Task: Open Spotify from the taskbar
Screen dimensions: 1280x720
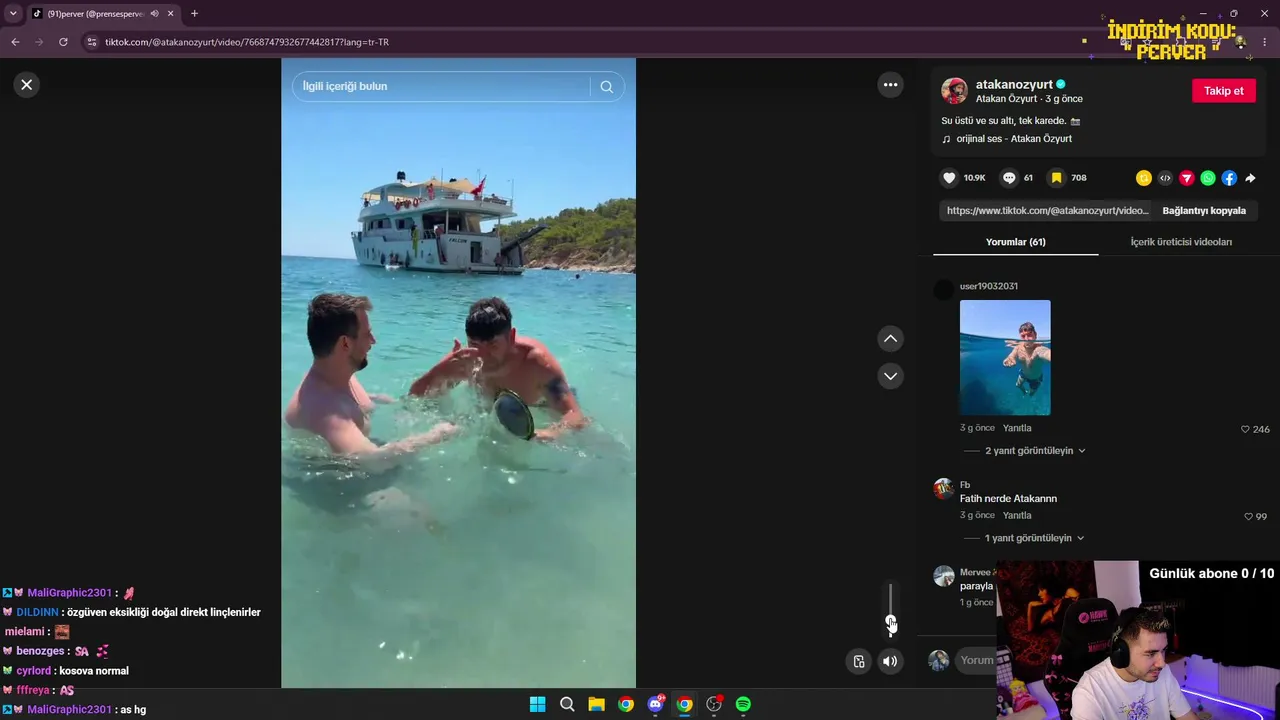Action: click(x=743, y=704)
